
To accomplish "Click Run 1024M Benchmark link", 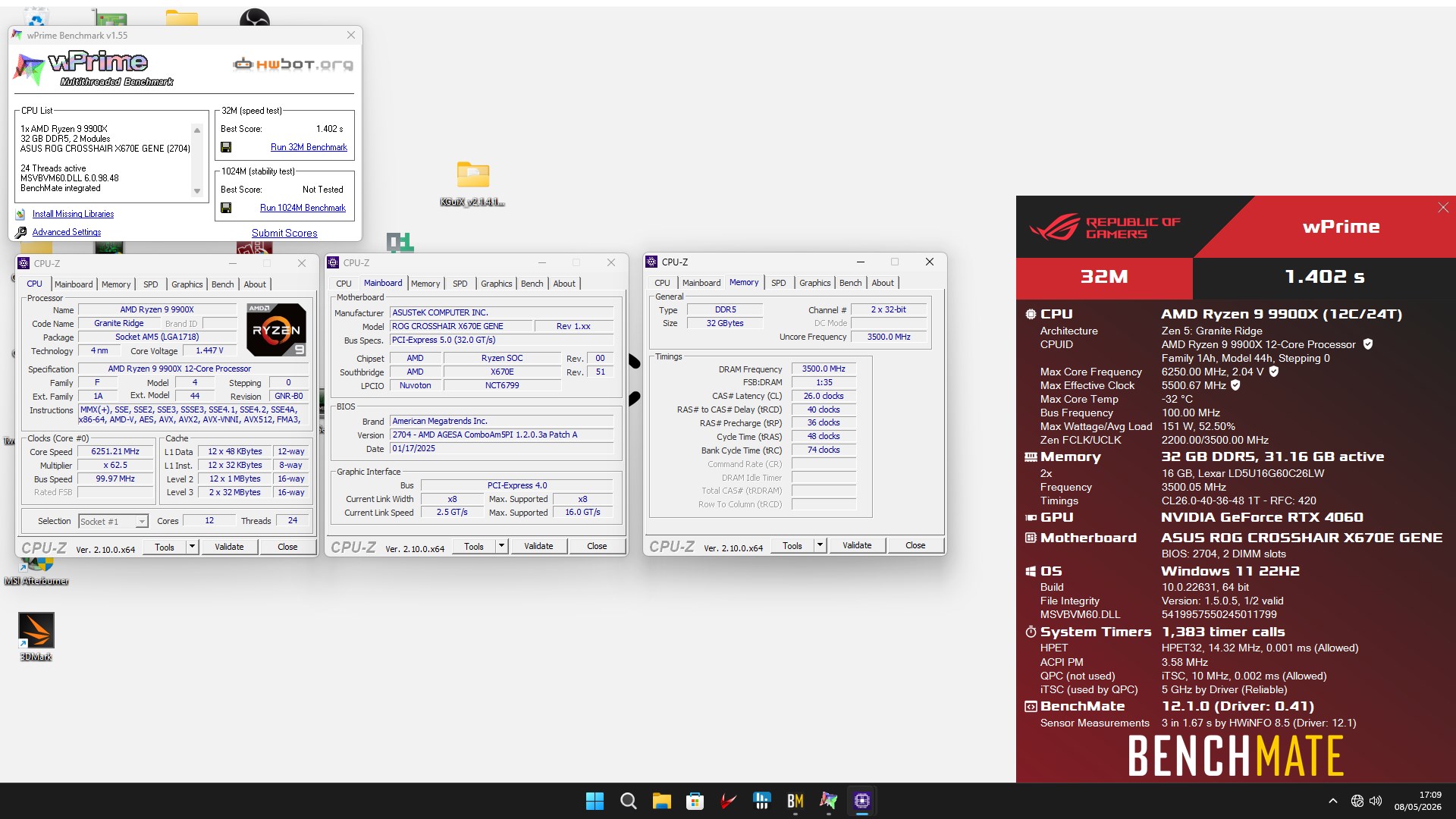I will point(303,208).
